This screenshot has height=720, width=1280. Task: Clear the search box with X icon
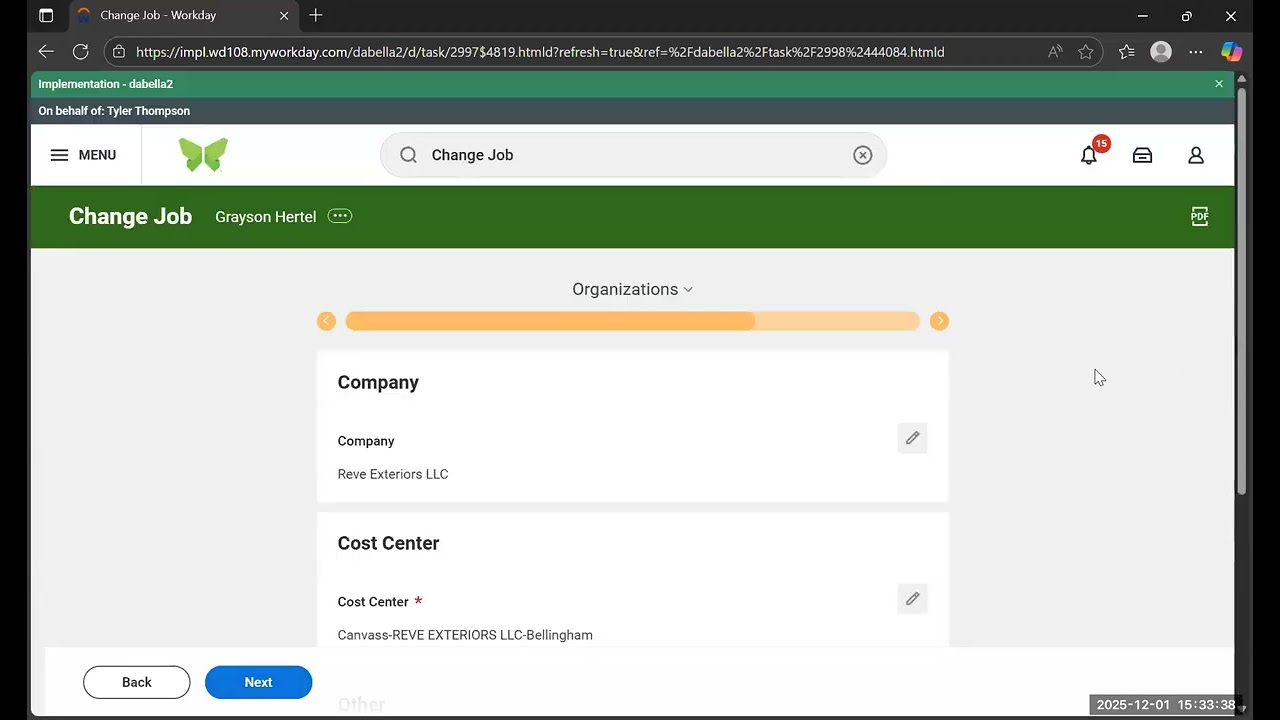863,155
